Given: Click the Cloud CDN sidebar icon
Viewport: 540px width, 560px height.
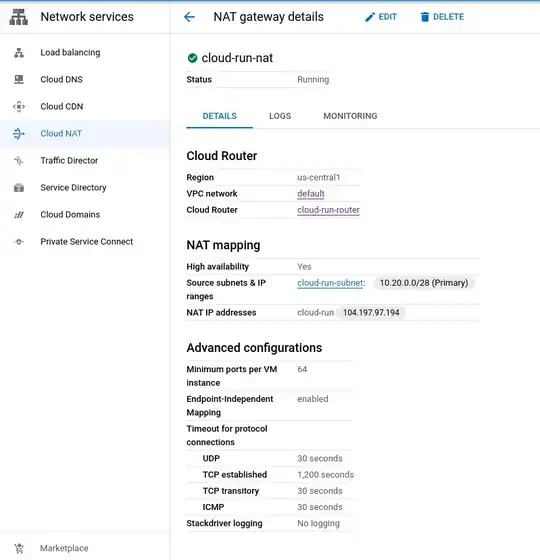Looking at the screenshot, I should click(19, 106).
